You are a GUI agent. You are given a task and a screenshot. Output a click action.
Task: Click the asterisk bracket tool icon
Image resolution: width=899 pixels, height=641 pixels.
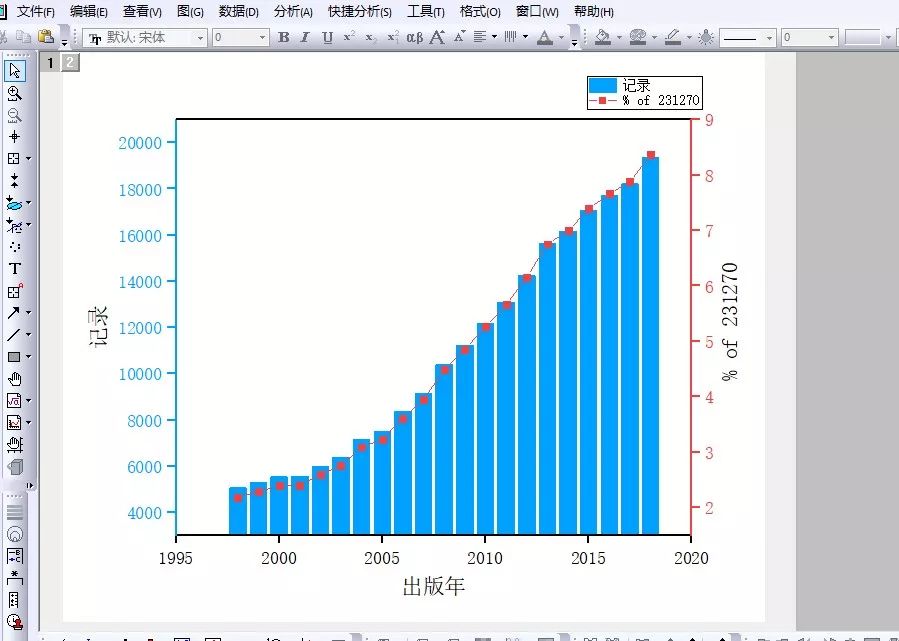14,578
